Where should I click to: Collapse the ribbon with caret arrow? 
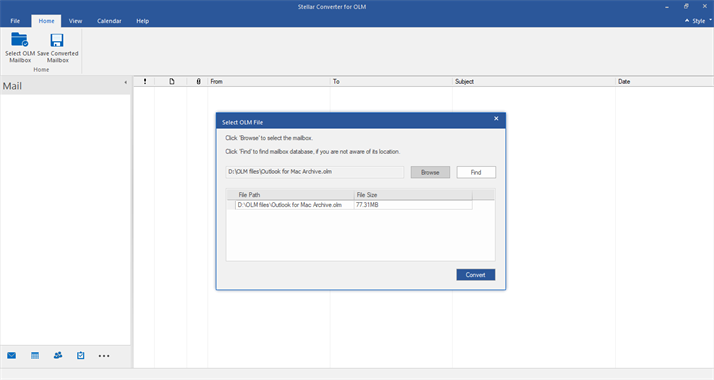point(687,21)
